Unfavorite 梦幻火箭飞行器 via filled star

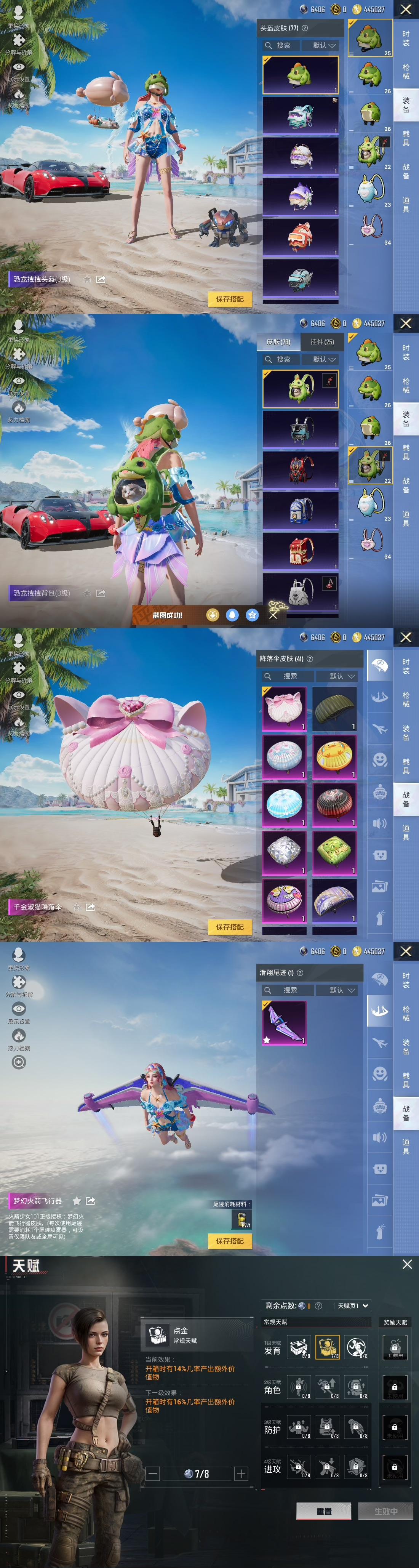pos(77,1201)
